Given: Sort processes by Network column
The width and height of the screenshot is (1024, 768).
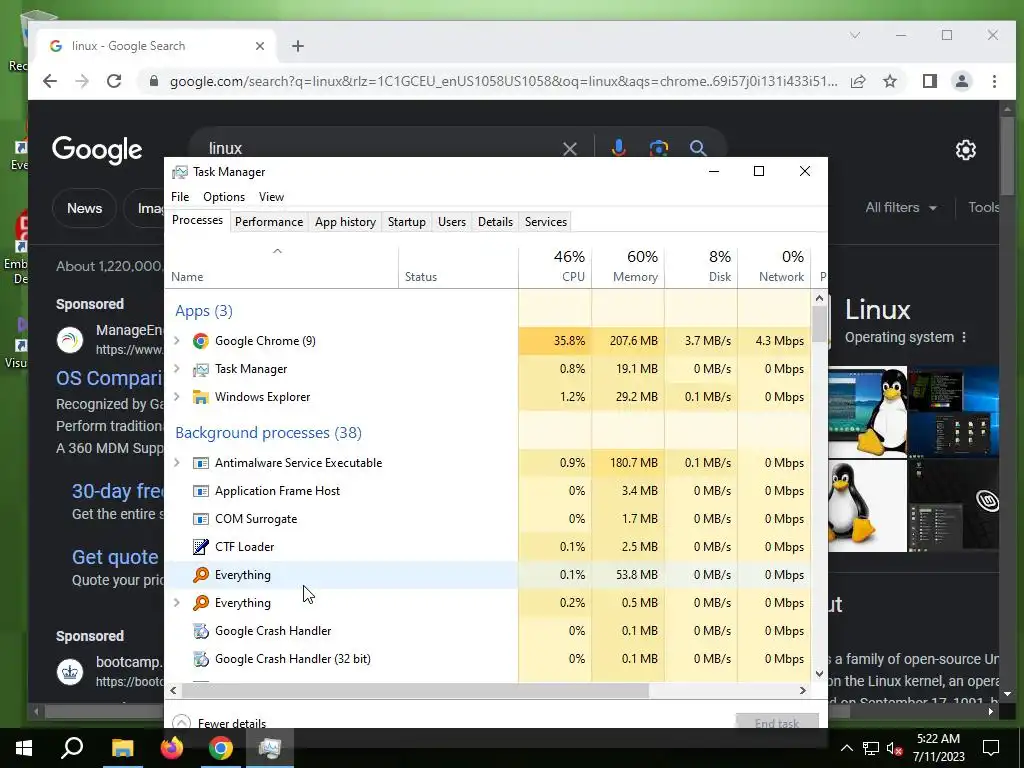Looking at the screenshot, I should pyautogui.click(x=775, y=267).
